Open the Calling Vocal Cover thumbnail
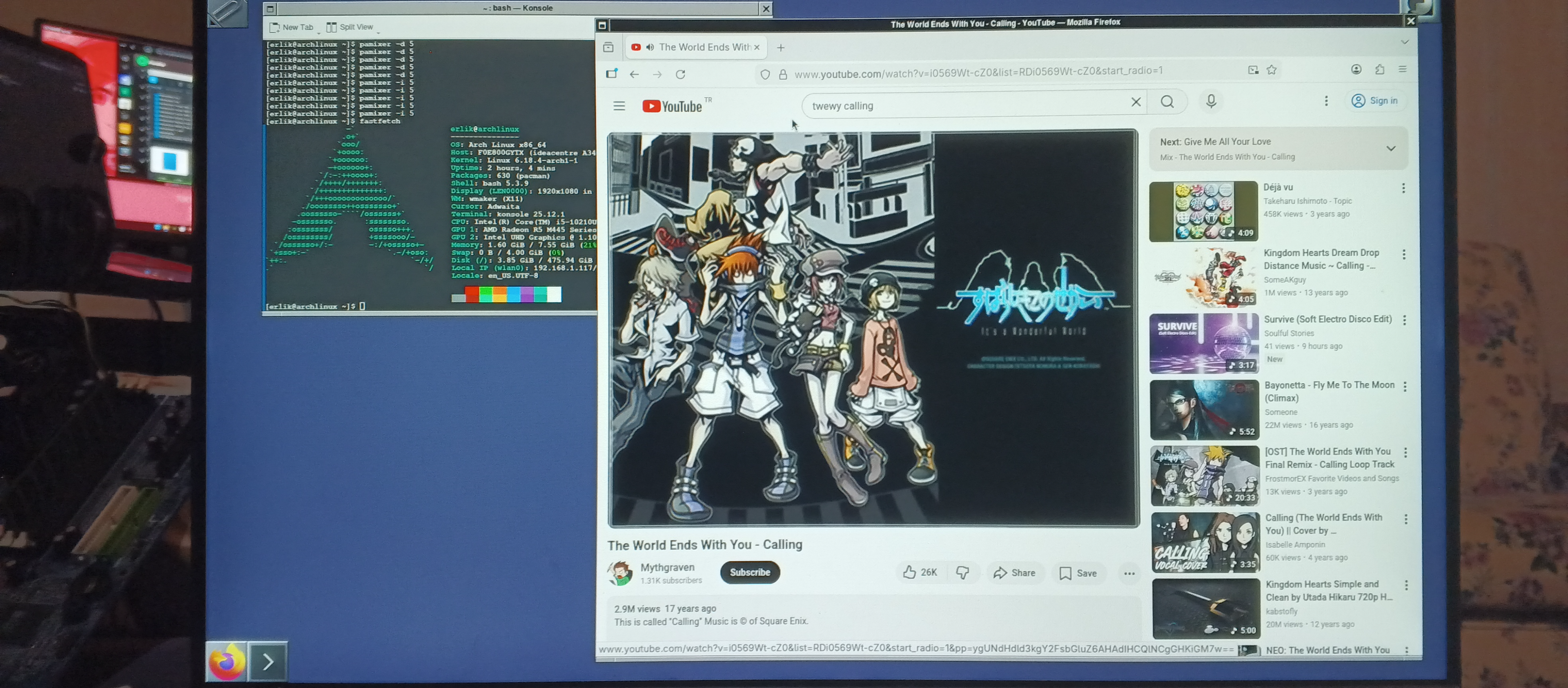This screenshot has height=688, width=1568. tap(1206, 543)
